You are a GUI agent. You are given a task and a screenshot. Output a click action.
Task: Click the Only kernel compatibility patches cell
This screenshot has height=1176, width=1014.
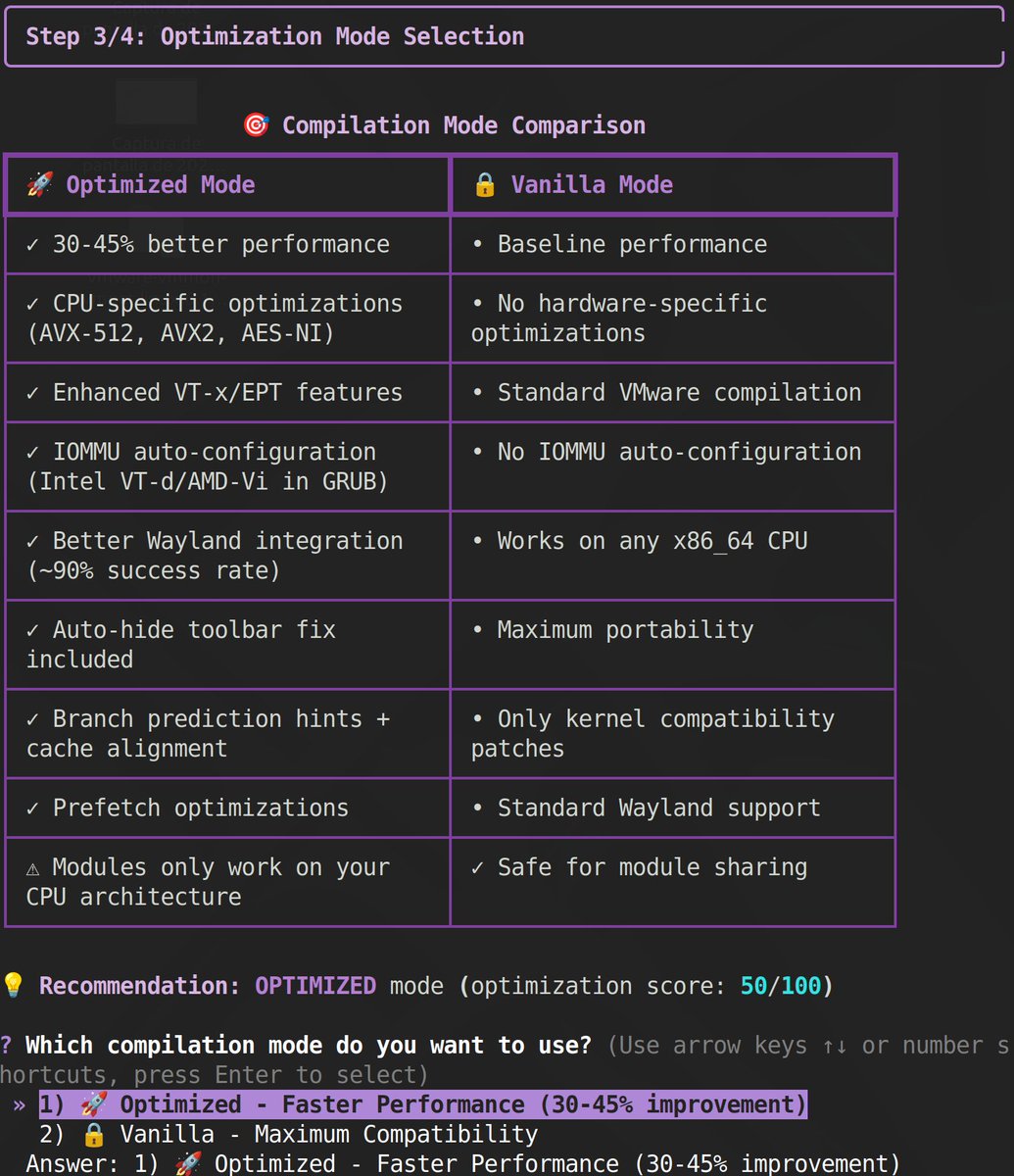673,734
